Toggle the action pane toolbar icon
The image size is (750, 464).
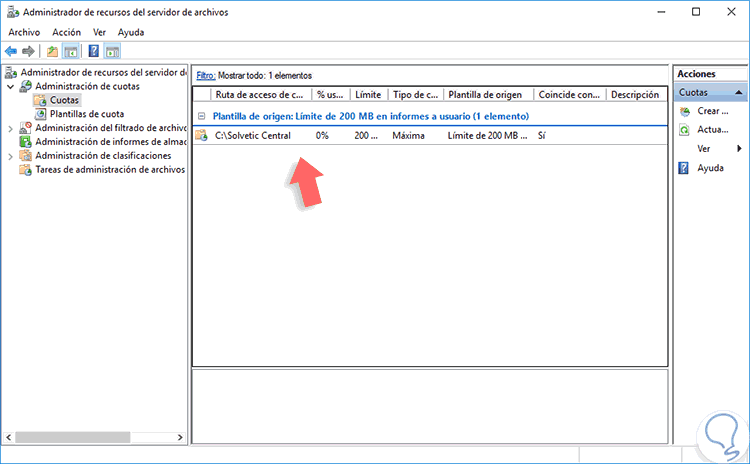pos(112,51)
